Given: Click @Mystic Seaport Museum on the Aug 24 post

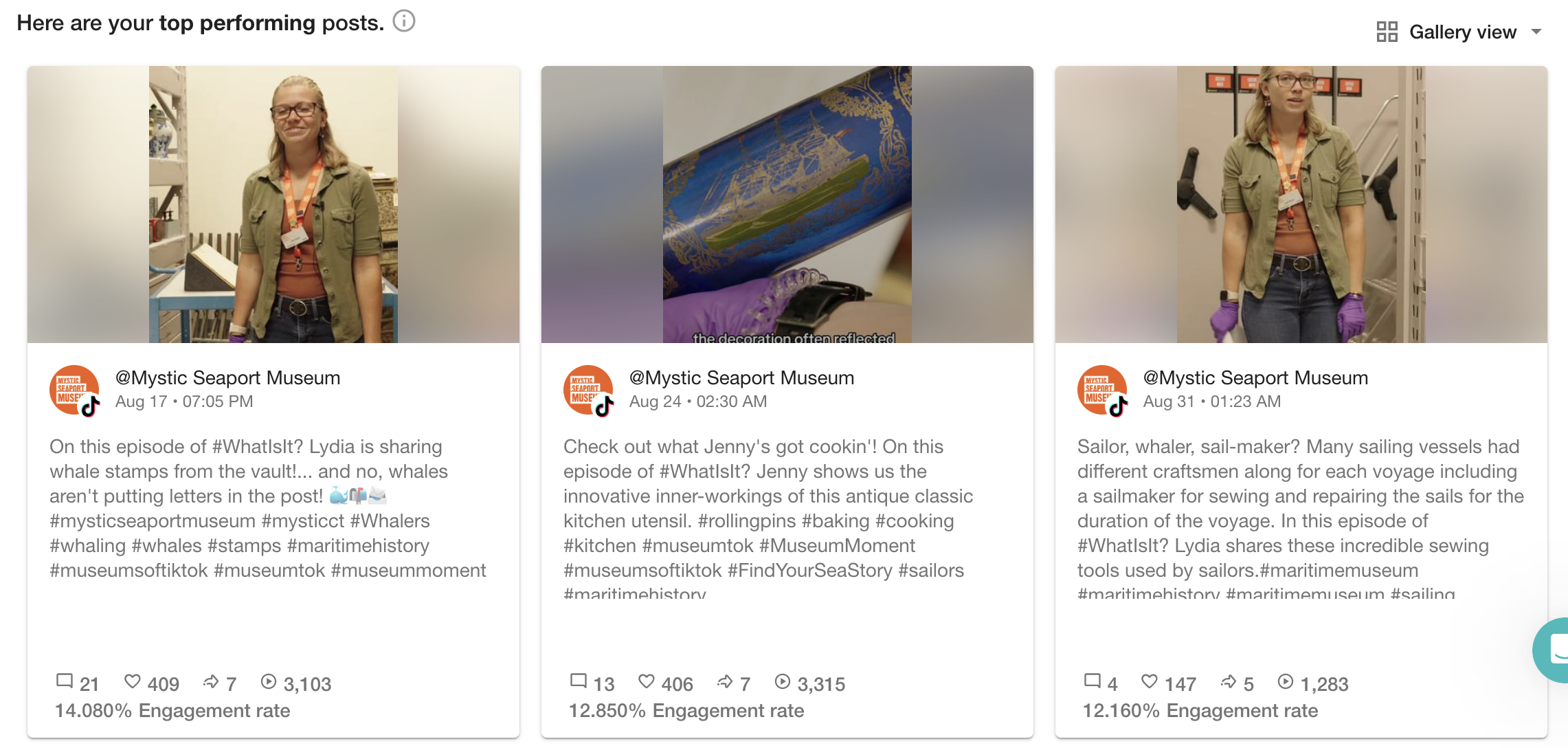Looking at the screenshot, I should coord(742,377).
